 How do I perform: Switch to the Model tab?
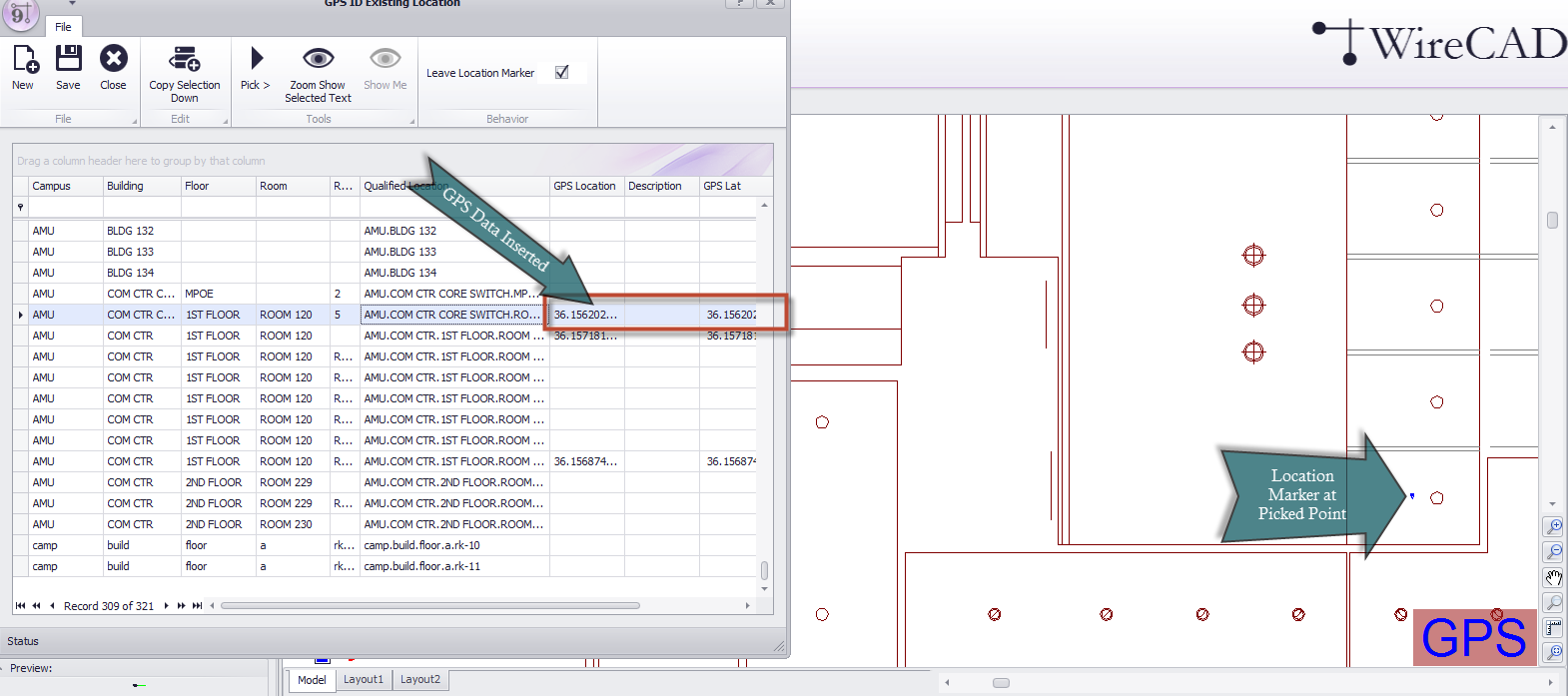click(x=312, y=680)
